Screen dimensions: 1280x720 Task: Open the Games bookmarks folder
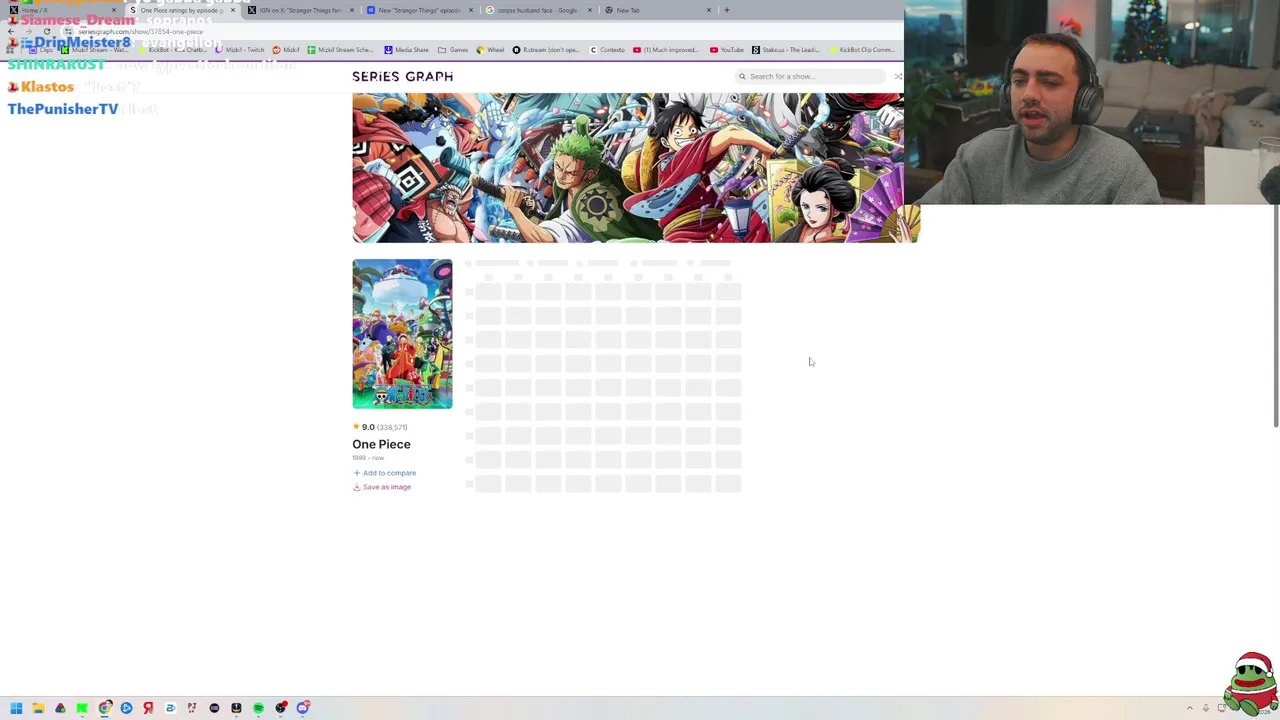[453, 50]
